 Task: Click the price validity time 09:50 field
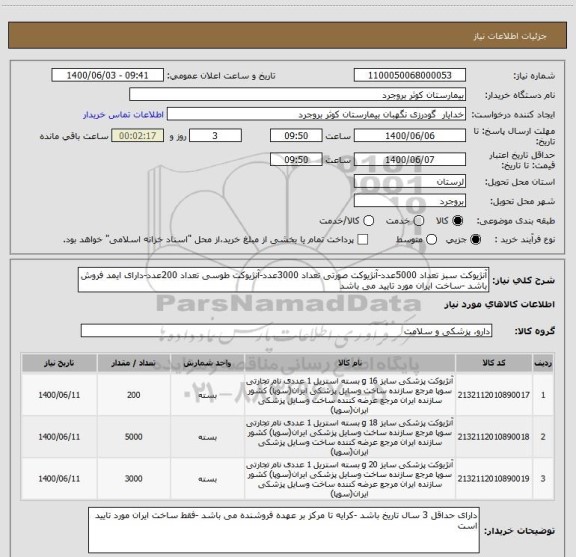296,159
